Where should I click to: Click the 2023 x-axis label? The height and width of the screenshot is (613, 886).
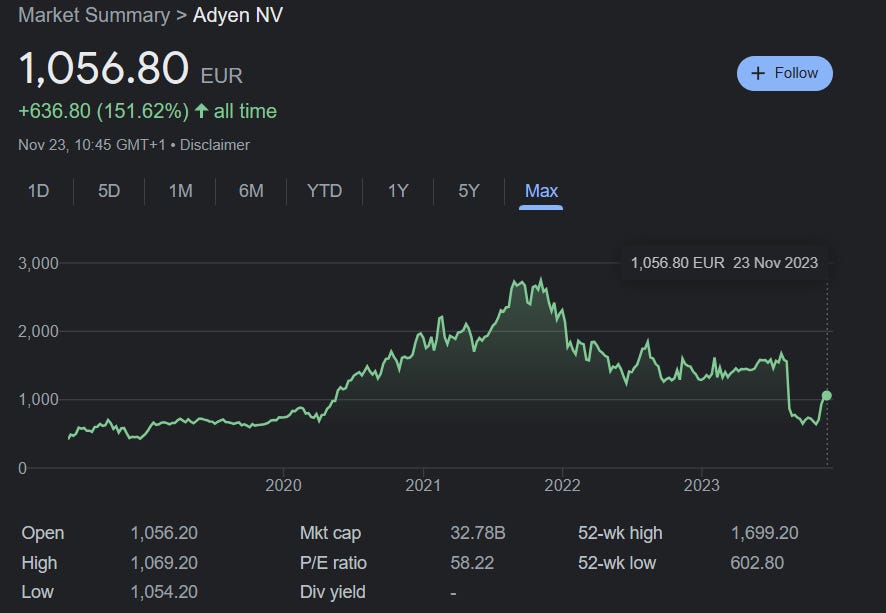(702, 485)
